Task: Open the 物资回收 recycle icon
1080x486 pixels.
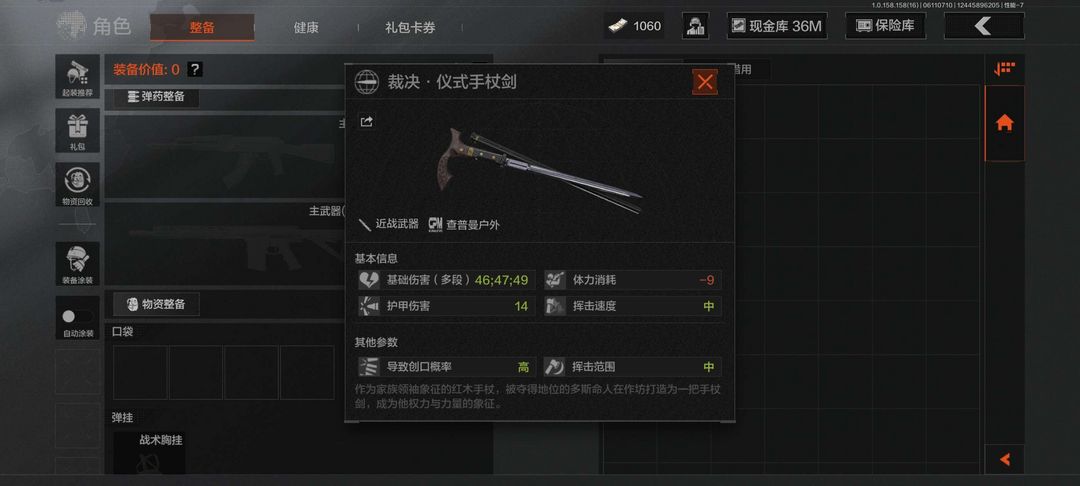Action: (x=77, y=184)
